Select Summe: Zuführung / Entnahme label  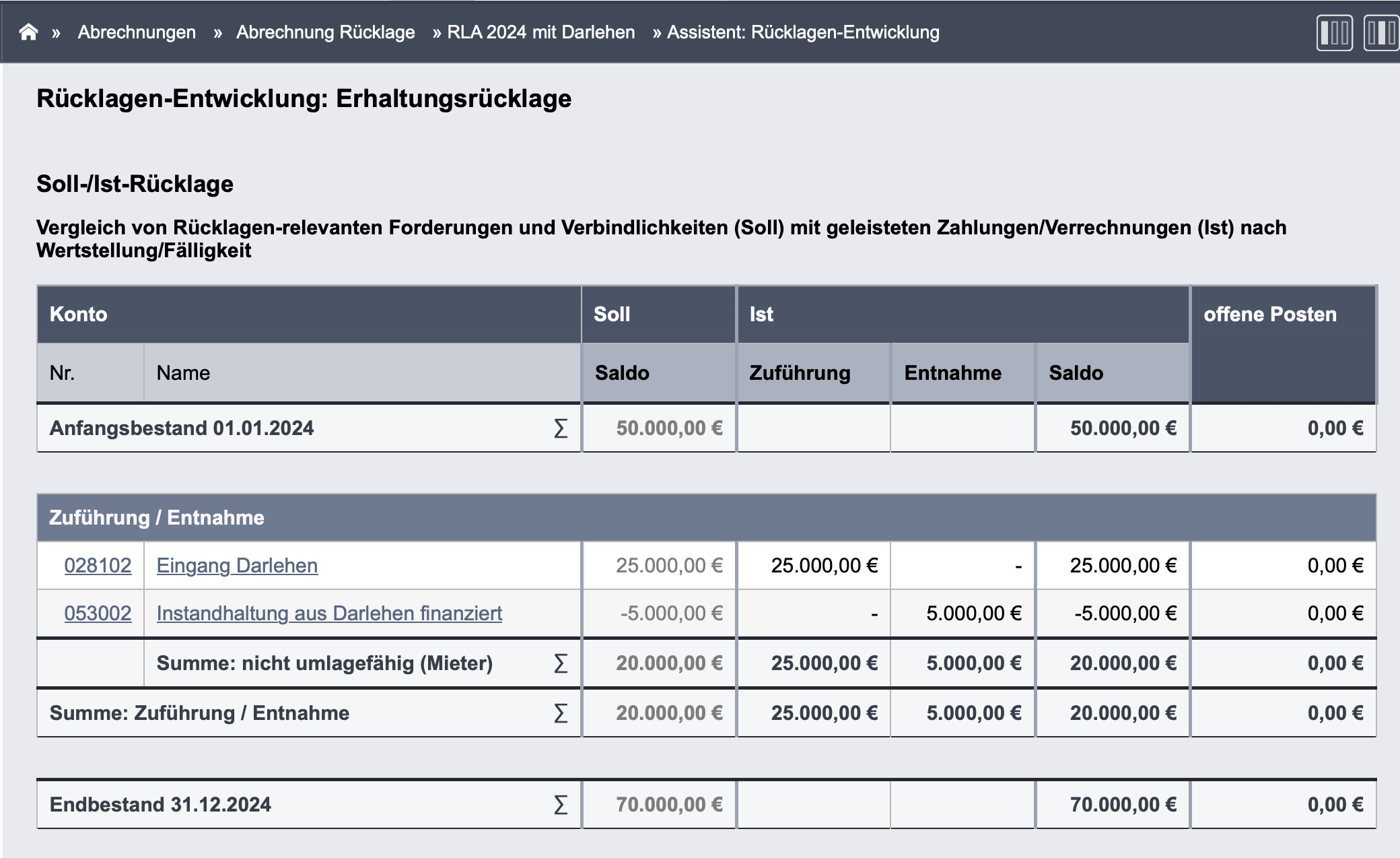pyautogui.click(x=199, y=713)
